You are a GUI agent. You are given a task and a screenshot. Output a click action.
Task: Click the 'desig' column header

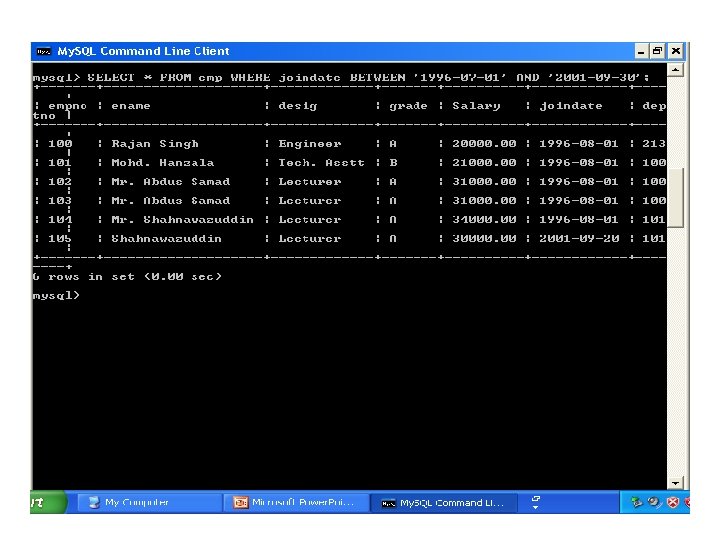[x=298, y=106]
